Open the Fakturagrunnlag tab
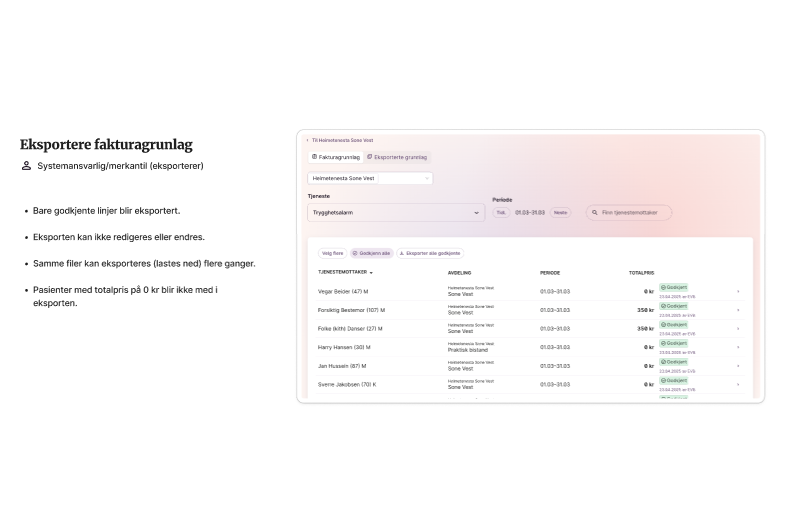 pyautogui.click(x=336, y=157)
